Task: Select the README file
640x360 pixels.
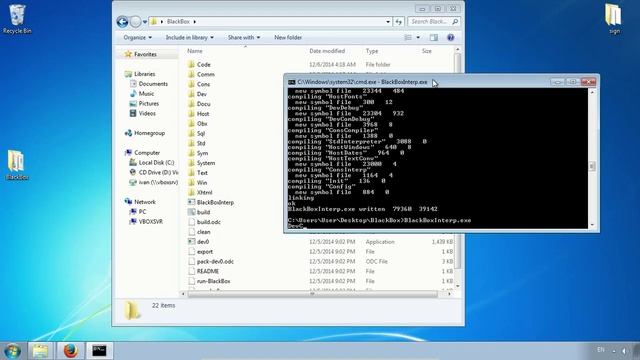Action: point(203,271)
